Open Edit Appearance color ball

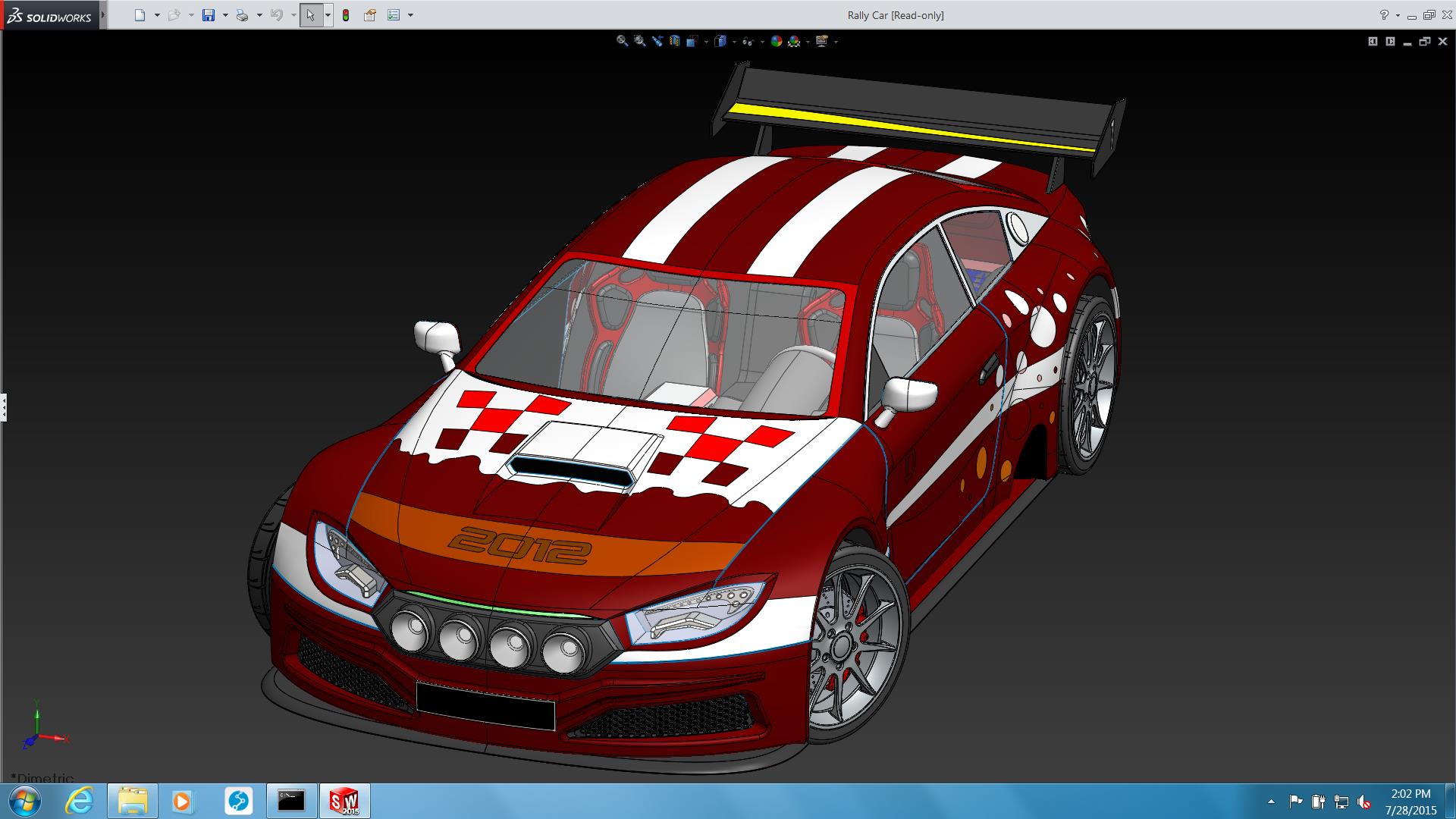[x=776, y=42]
